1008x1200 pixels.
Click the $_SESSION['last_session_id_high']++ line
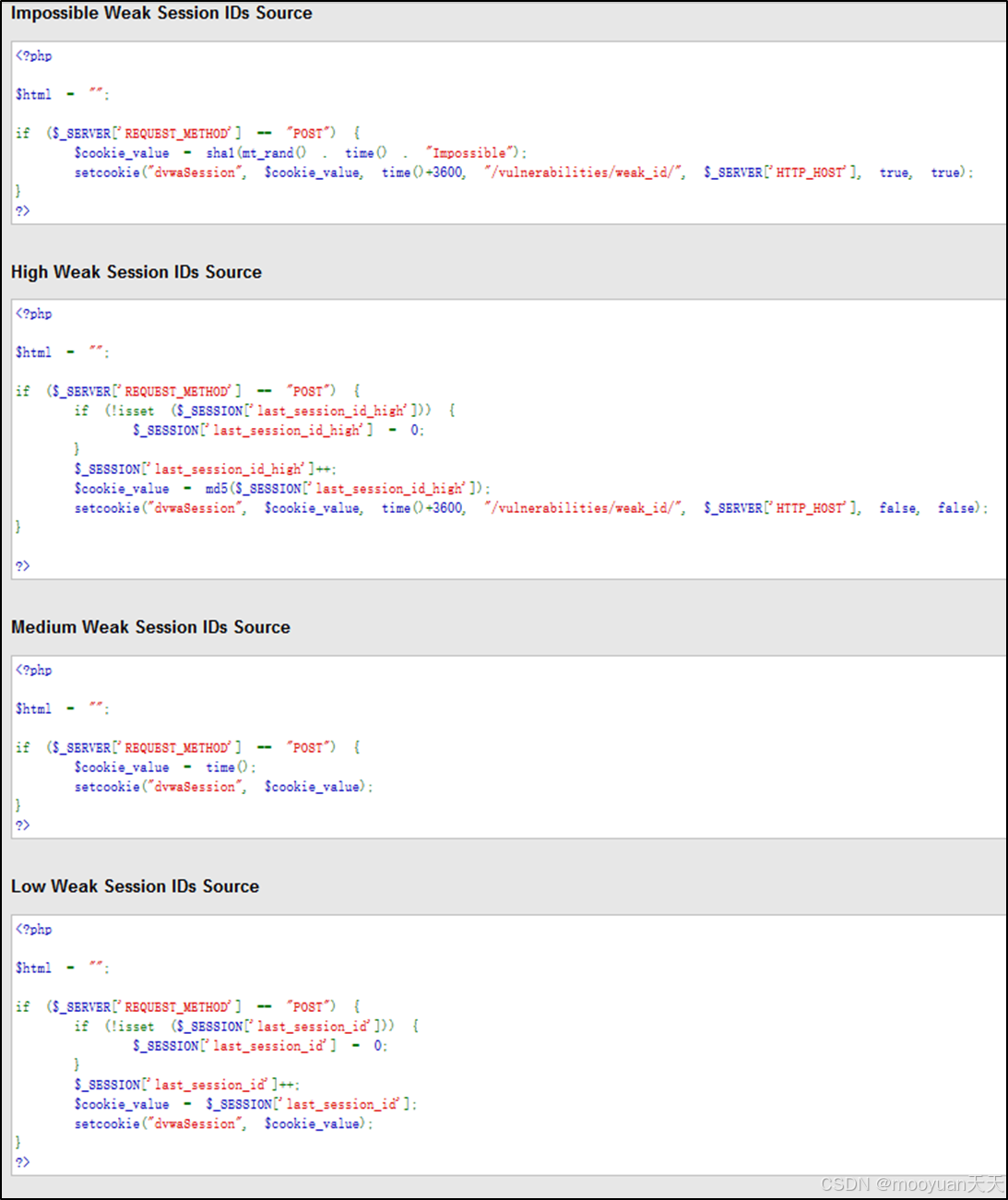pos(206,469)
